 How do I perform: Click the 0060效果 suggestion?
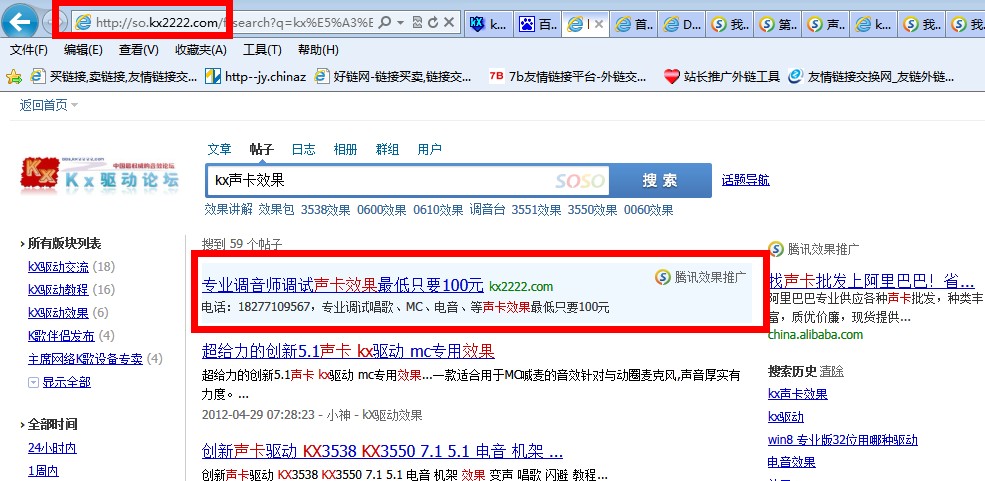pyautogui.click(x=648, y=210)
